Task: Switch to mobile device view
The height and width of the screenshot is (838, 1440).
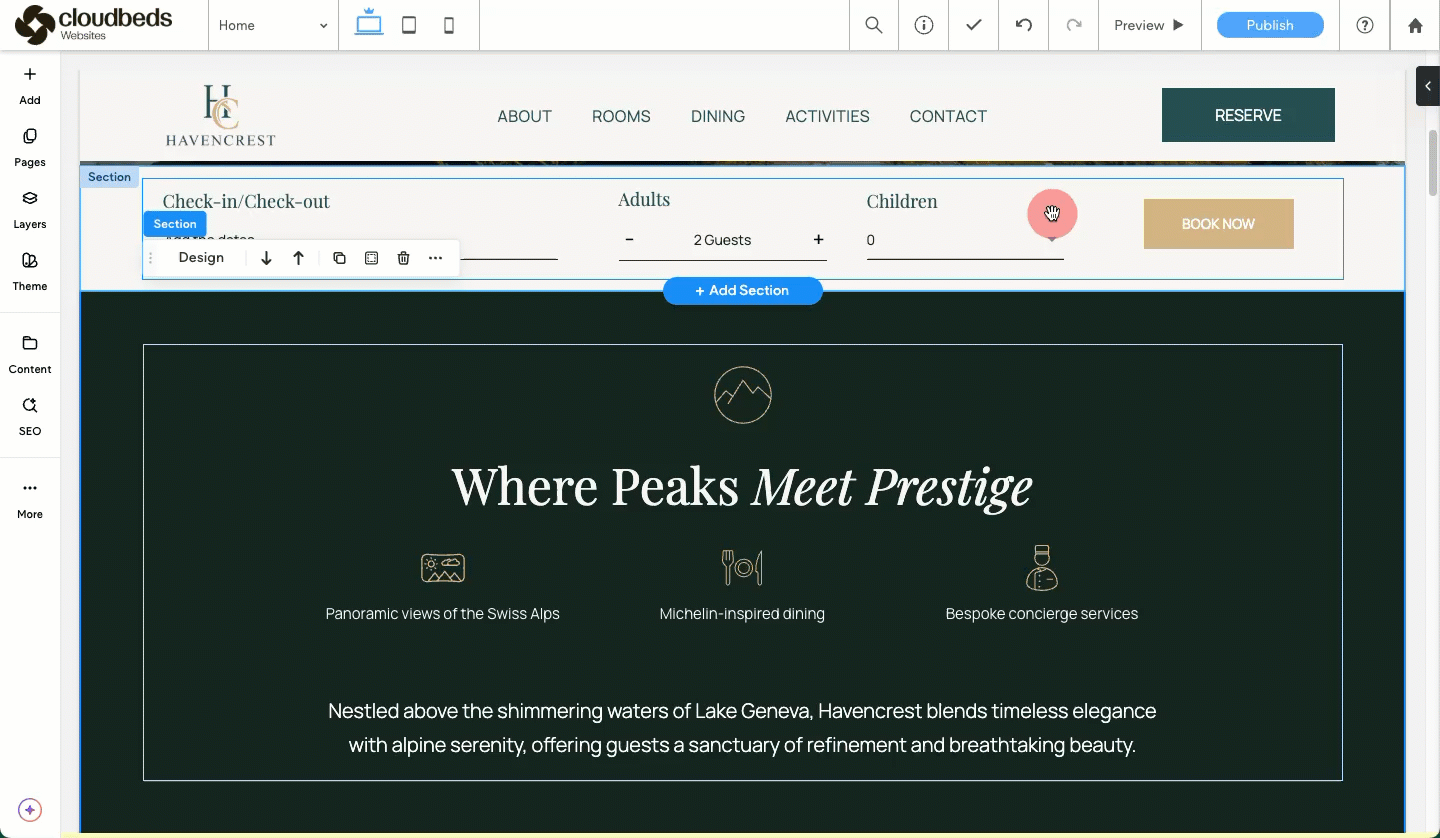Action: tap(449, 25)
